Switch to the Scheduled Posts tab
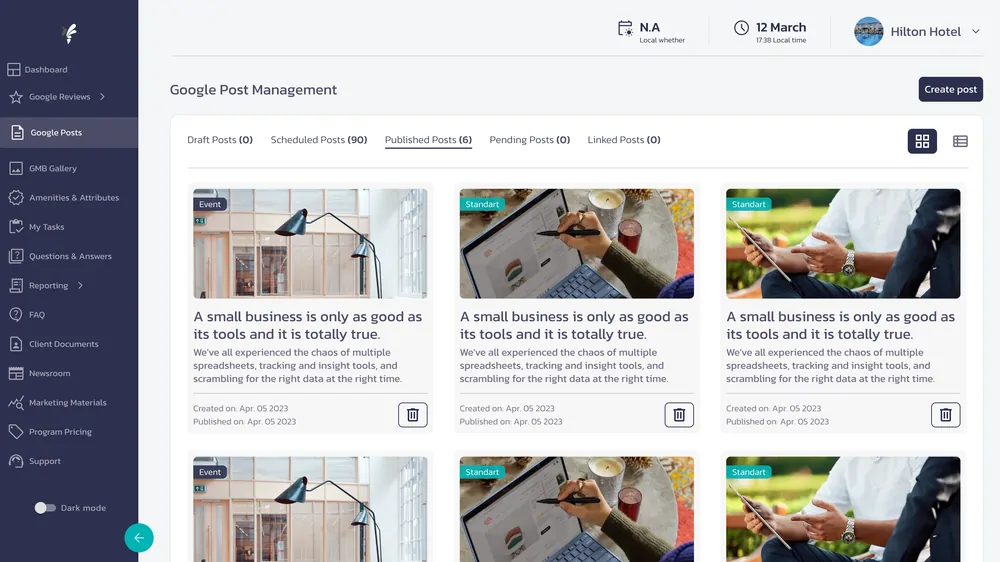 [319, 140]
